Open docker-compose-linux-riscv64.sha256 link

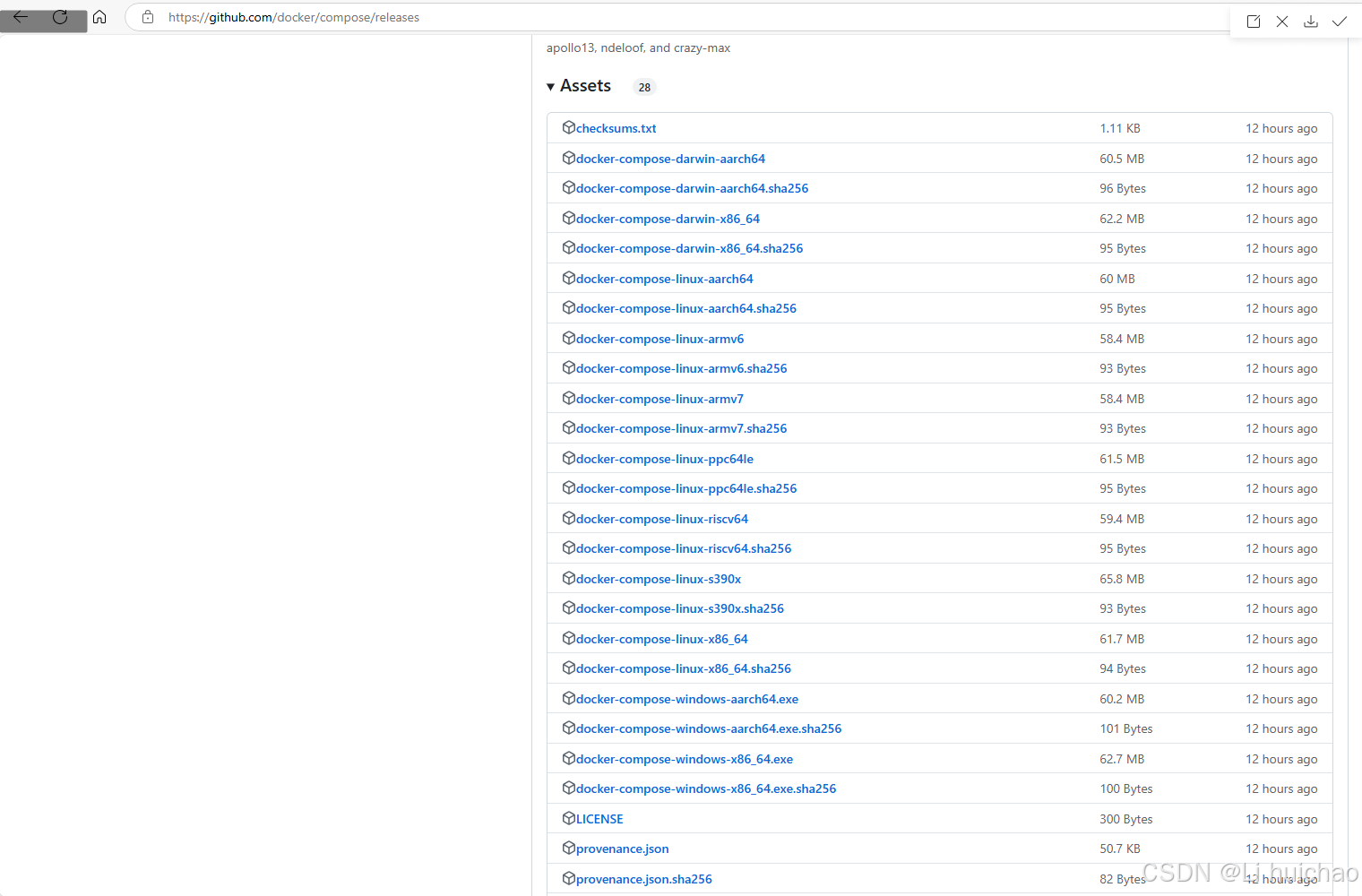click(x=684, y=548)
